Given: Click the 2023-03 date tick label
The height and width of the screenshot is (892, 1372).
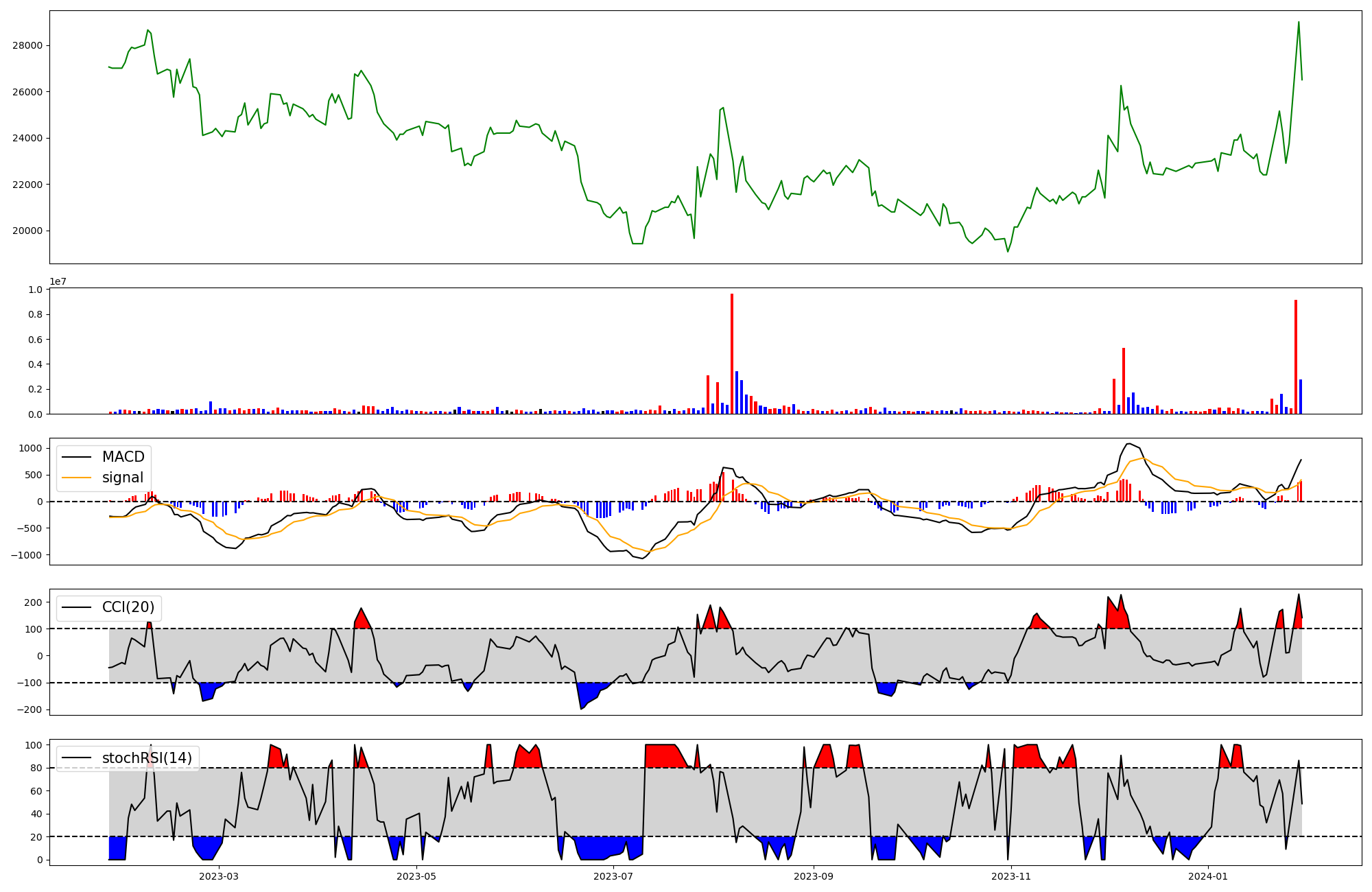Looking at the screenshot, I should pos(219,876).
